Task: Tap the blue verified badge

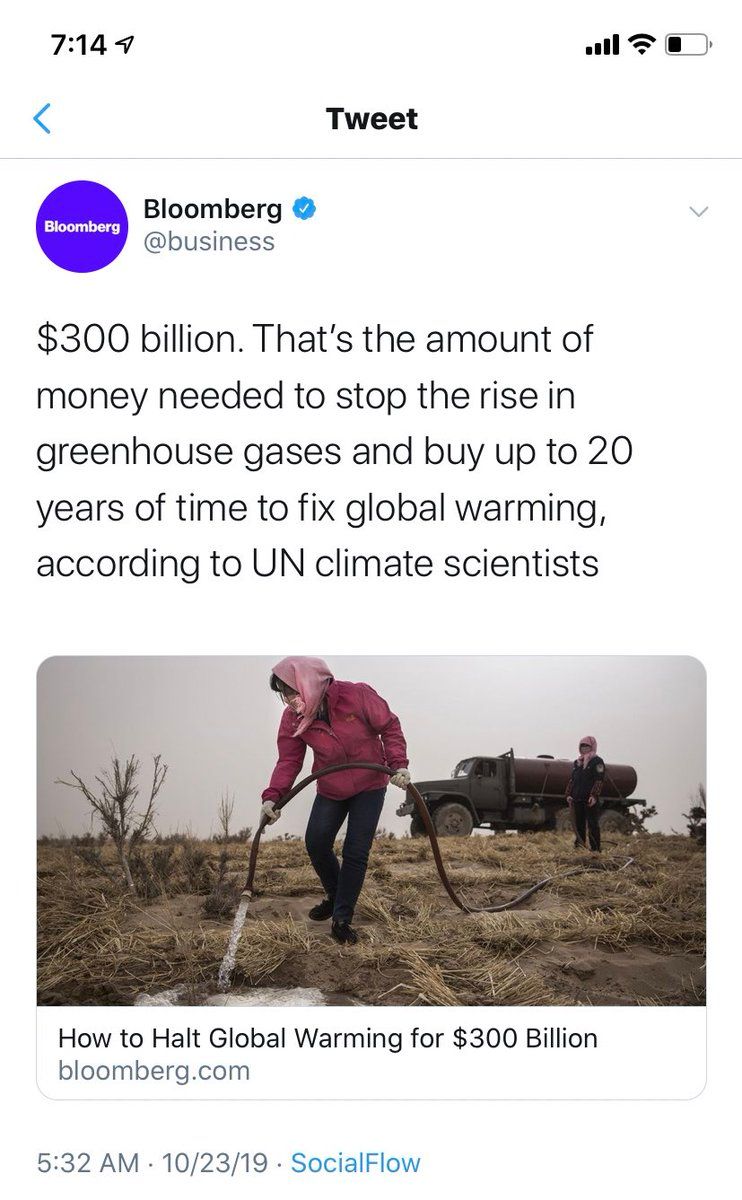Action: point(304,209)
